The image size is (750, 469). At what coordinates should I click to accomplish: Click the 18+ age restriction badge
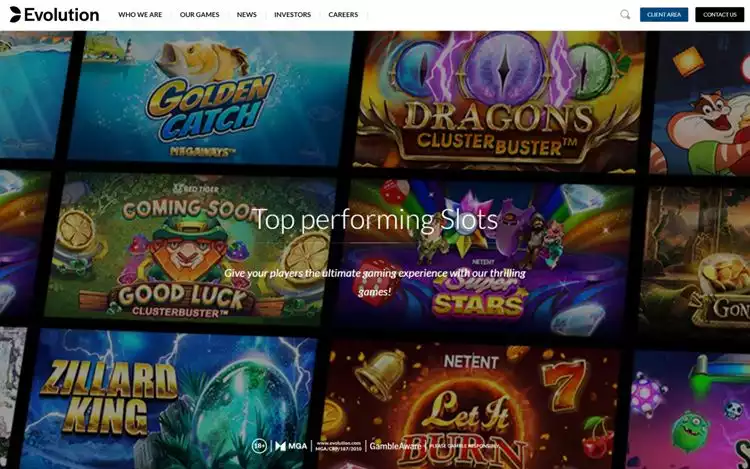click(259, 446)
